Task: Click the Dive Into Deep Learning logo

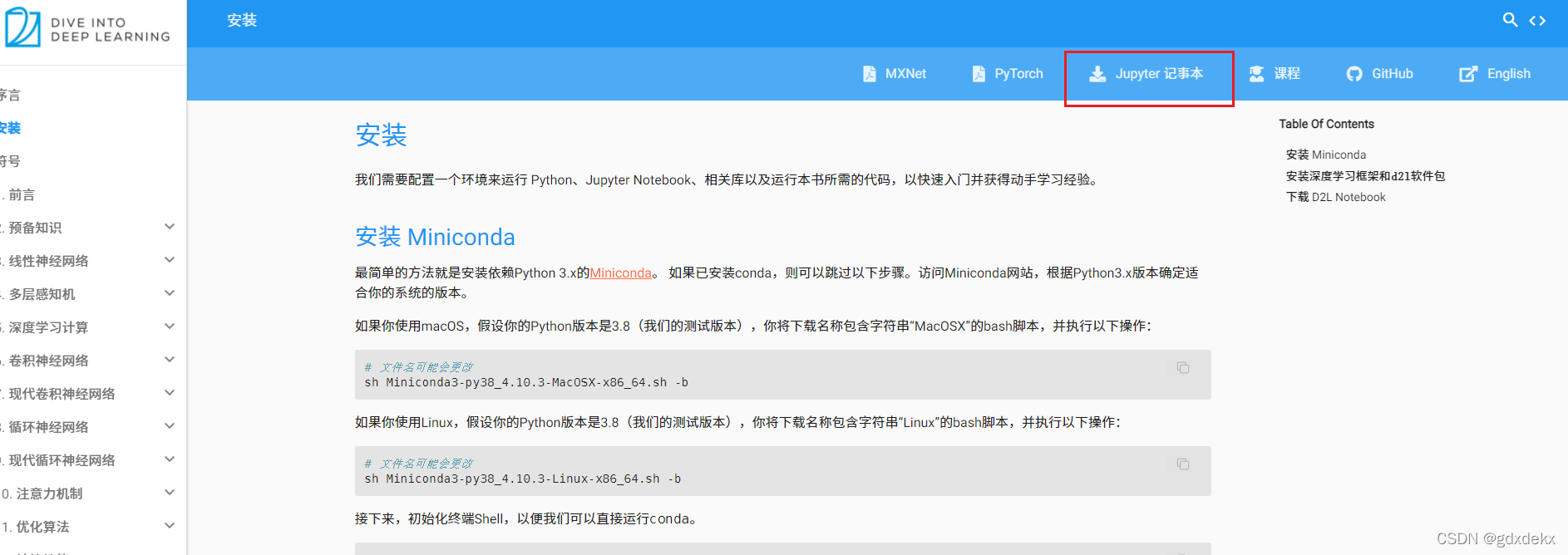Action: [x=87, y=28]
